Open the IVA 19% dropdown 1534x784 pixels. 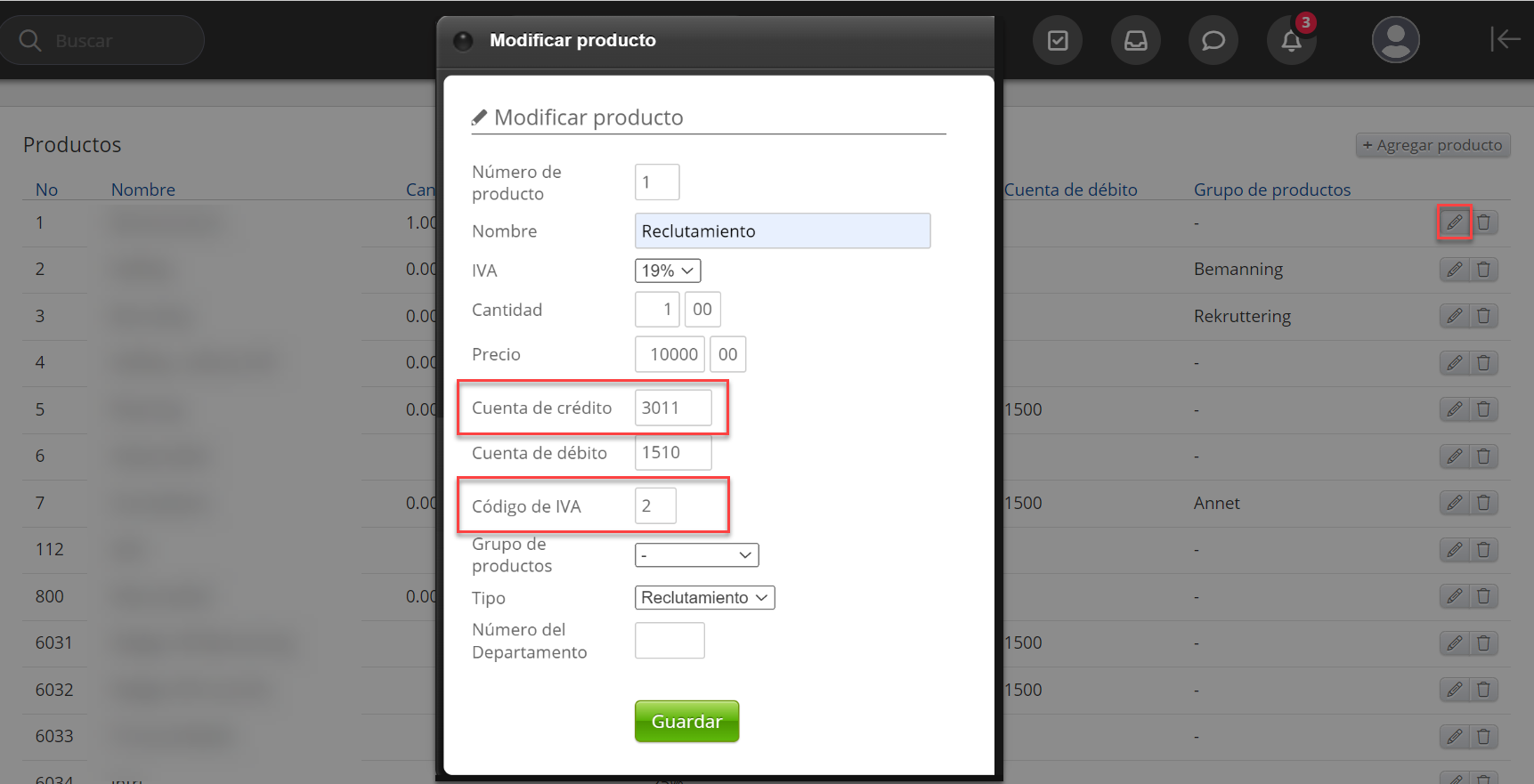coord(667,271)
